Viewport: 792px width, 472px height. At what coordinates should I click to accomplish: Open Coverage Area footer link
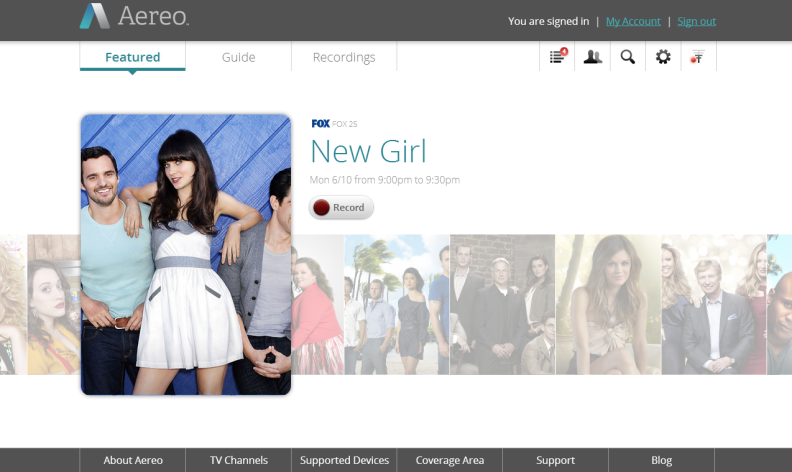click(x=450, y=460)
